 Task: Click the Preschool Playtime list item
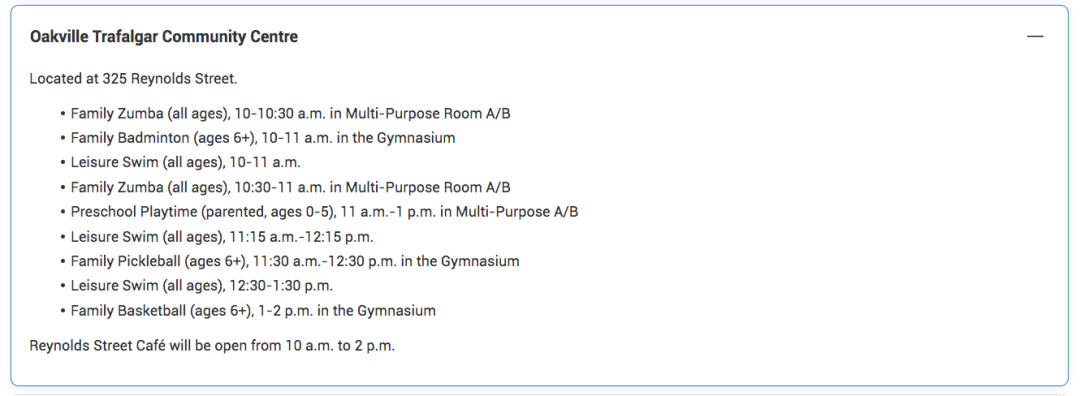tap(324, 212)
